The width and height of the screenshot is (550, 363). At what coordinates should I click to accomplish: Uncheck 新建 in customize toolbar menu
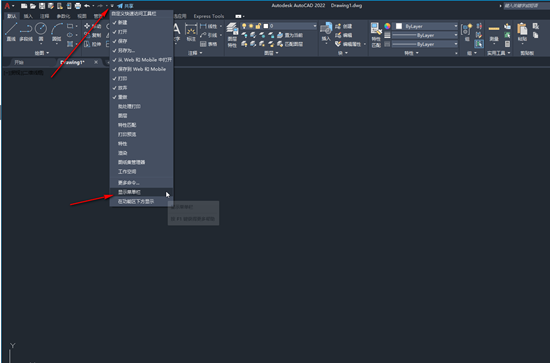pyautogui.click(x=141, y=22)
